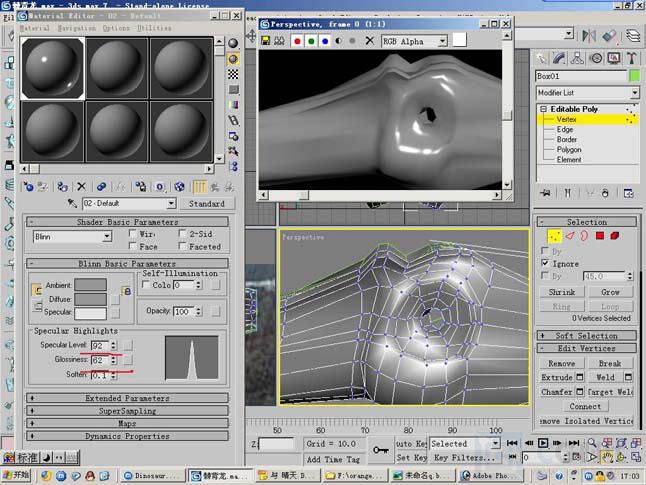The image size is (646, 485).
Task: Open the 02 - Default material name dropdown
Action: [171, 203]
